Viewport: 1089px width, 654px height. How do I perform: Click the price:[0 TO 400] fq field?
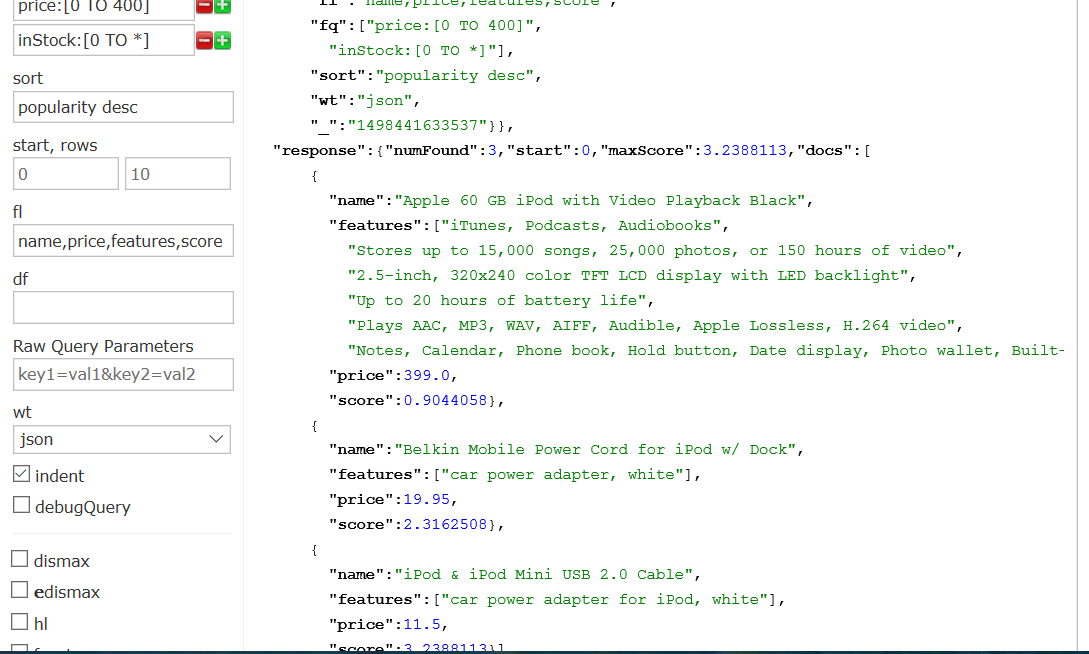[103, 8]
